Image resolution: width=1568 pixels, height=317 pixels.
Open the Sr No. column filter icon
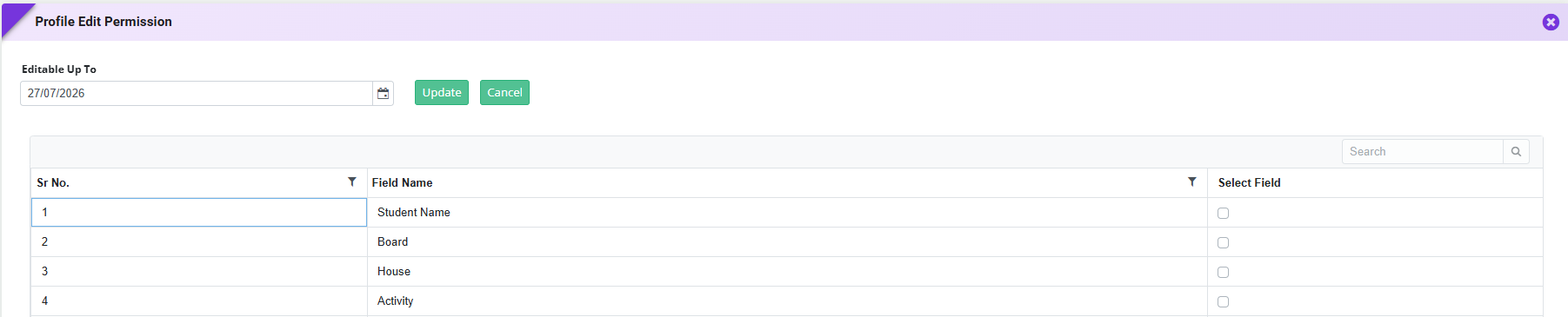352,182
